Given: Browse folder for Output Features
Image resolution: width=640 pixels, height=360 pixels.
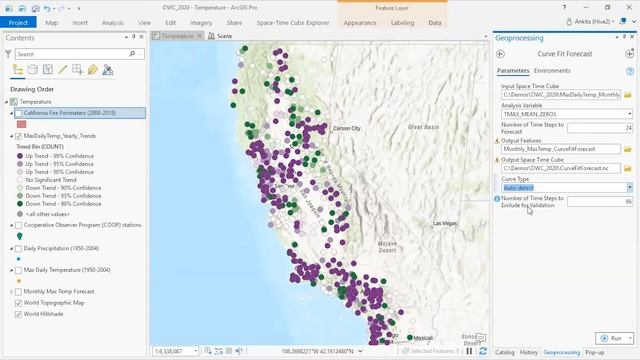Looking at the screenshot, I should coord(628,149).
